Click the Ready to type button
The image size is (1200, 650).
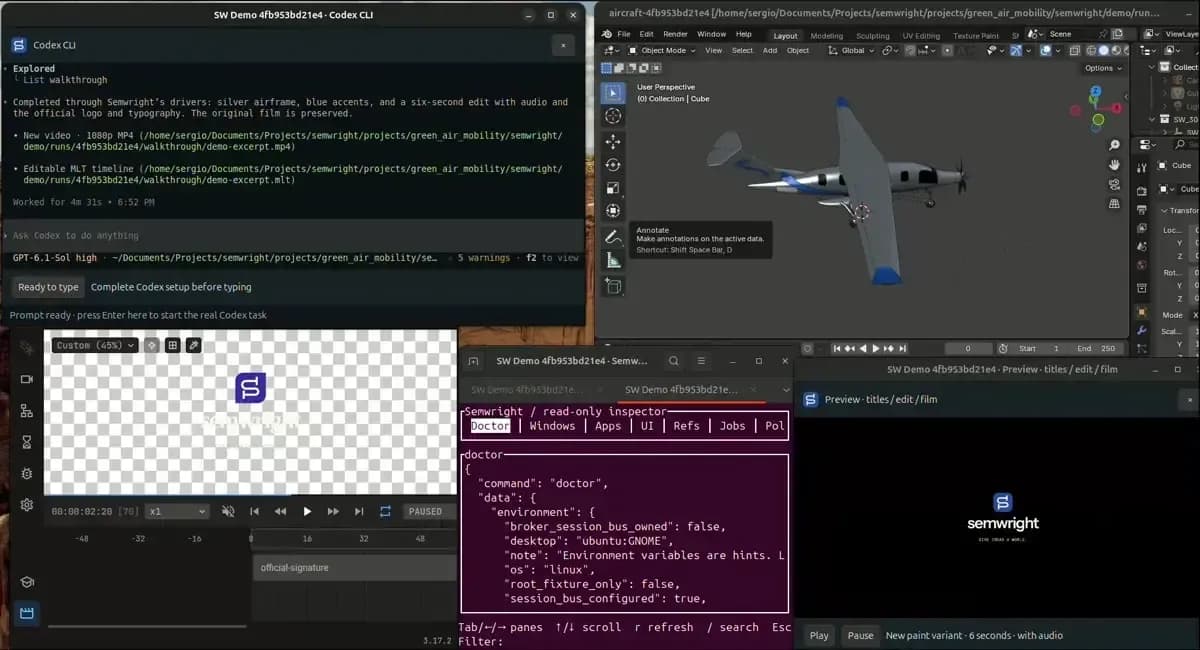pyautogui.click(x=48, y=287)
